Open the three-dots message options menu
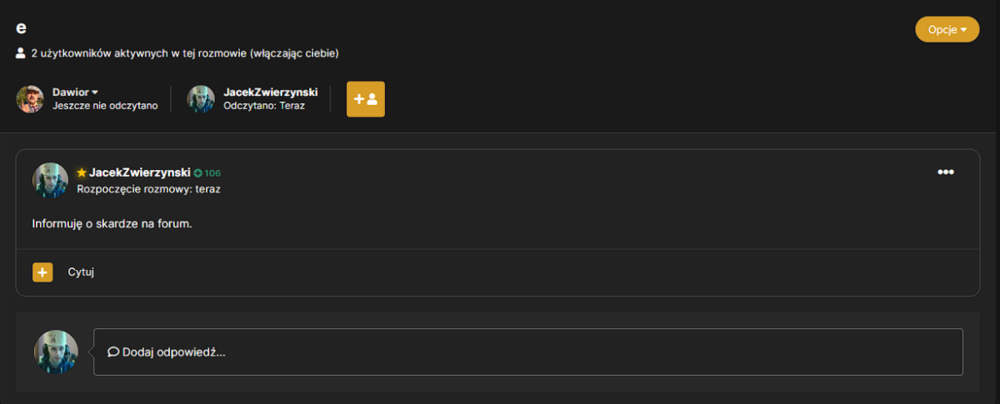The image size is (1000, 404). 946,172
